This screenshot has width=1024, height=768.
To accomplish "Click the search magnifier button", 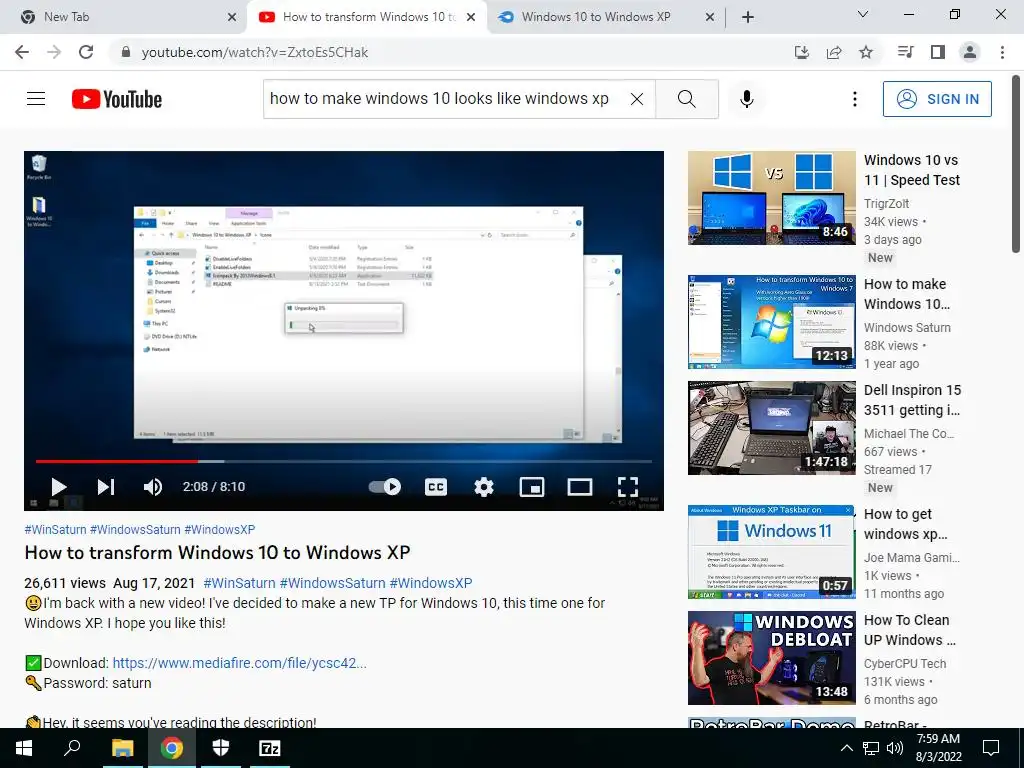I will pos(686,99).
